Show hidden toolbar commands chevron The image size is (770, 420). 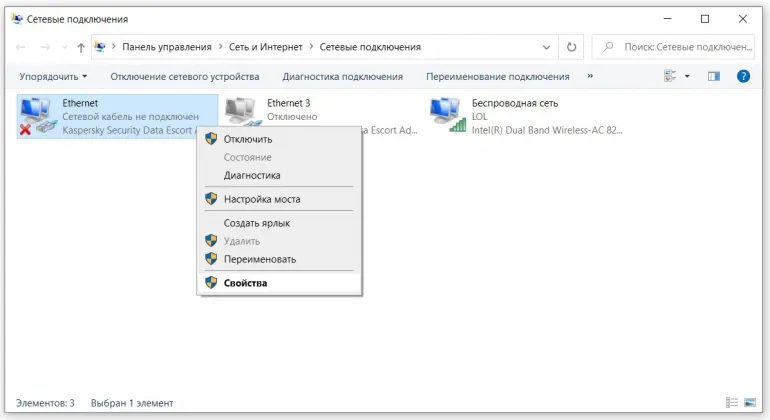tap(590, 76)
